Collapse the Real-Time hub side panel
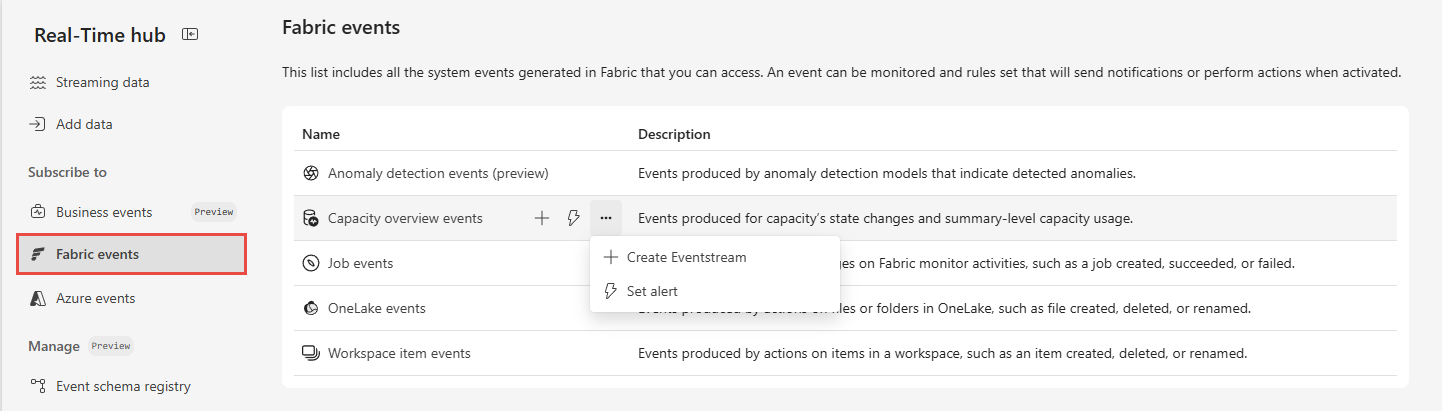The height and width of the screenshot is (411, 1442). coord(190,34)
